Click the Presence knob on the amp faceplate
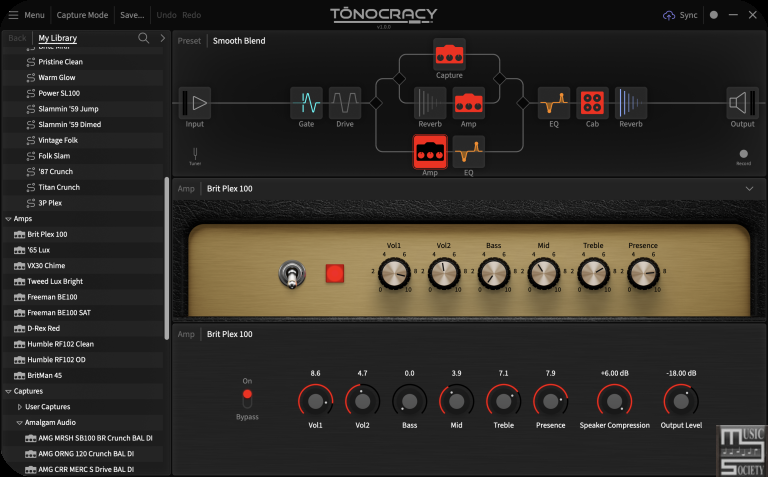Viewport: 768px width, 477px height. tap(643, 273)
